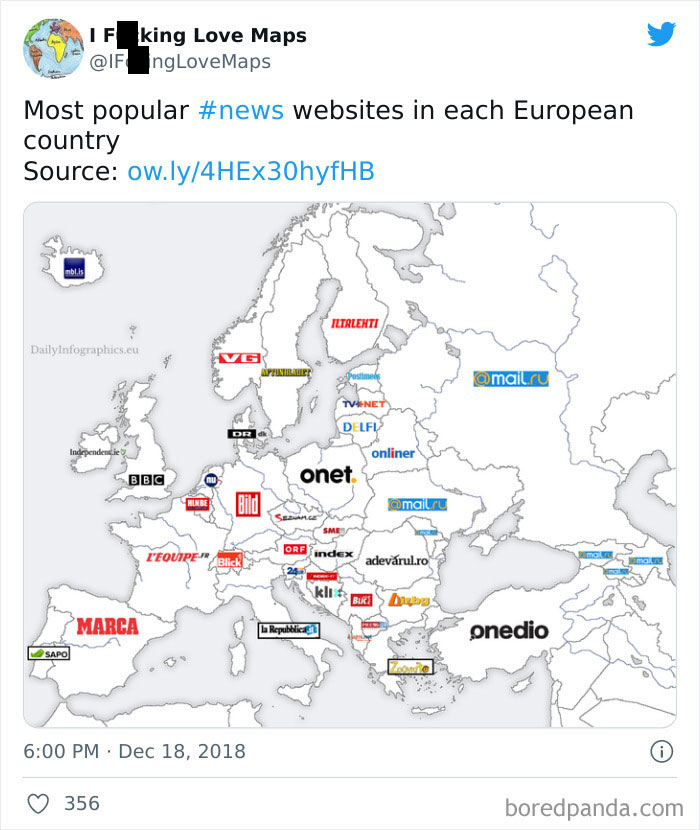Click the tweet info icon
The image size is (700, 830).
coord(661,751)
